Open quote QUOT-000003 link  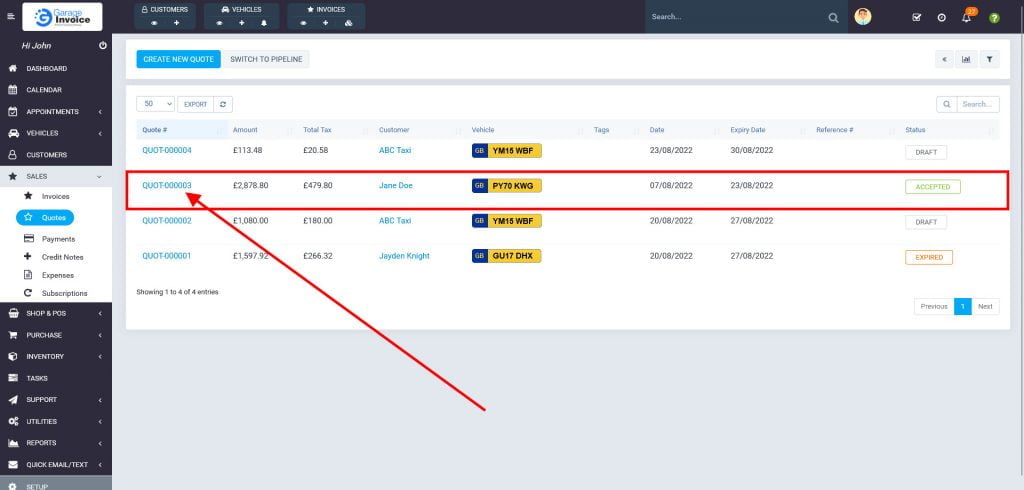click(x=167, y=186)
